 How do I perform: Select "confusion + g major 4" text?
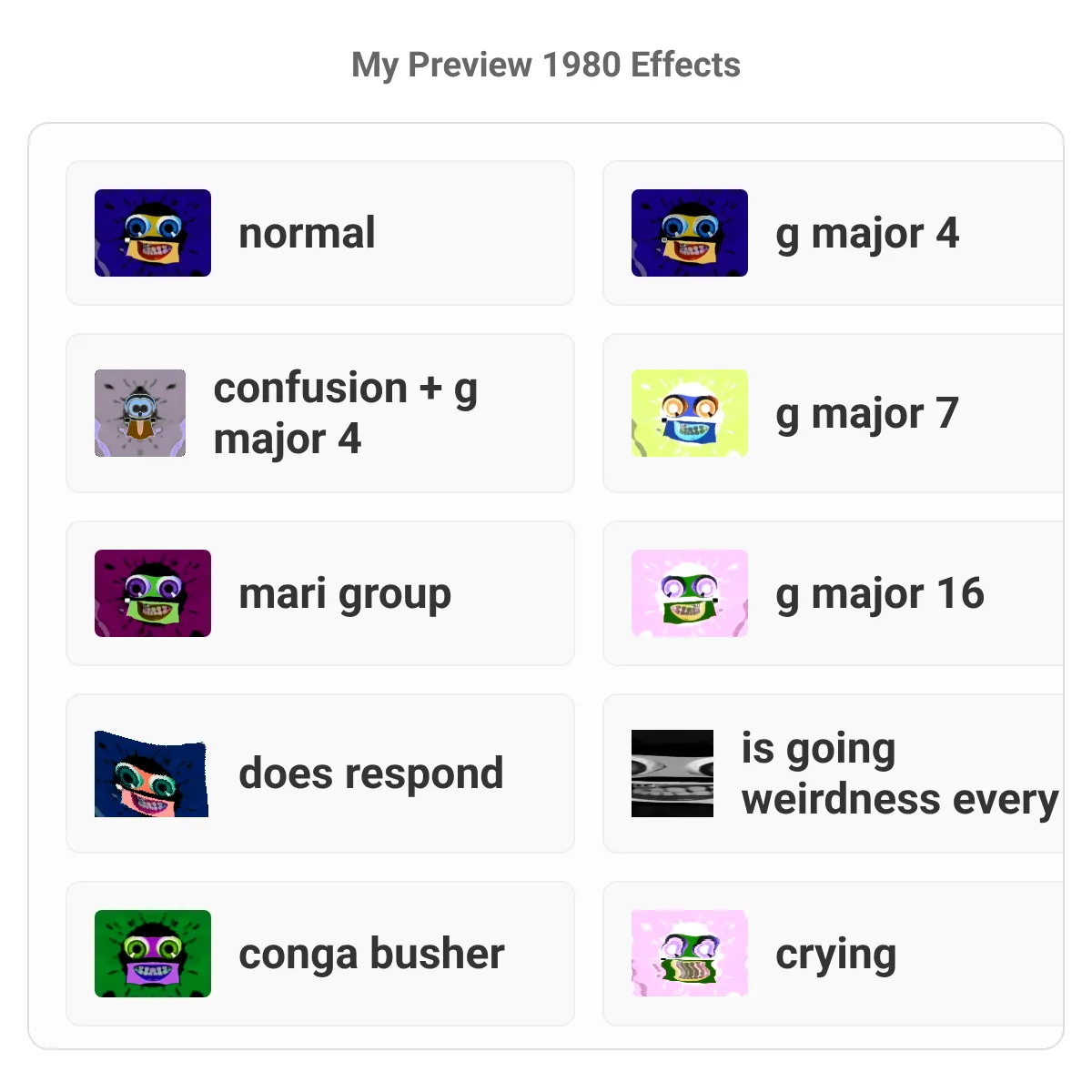click(346, 414)
